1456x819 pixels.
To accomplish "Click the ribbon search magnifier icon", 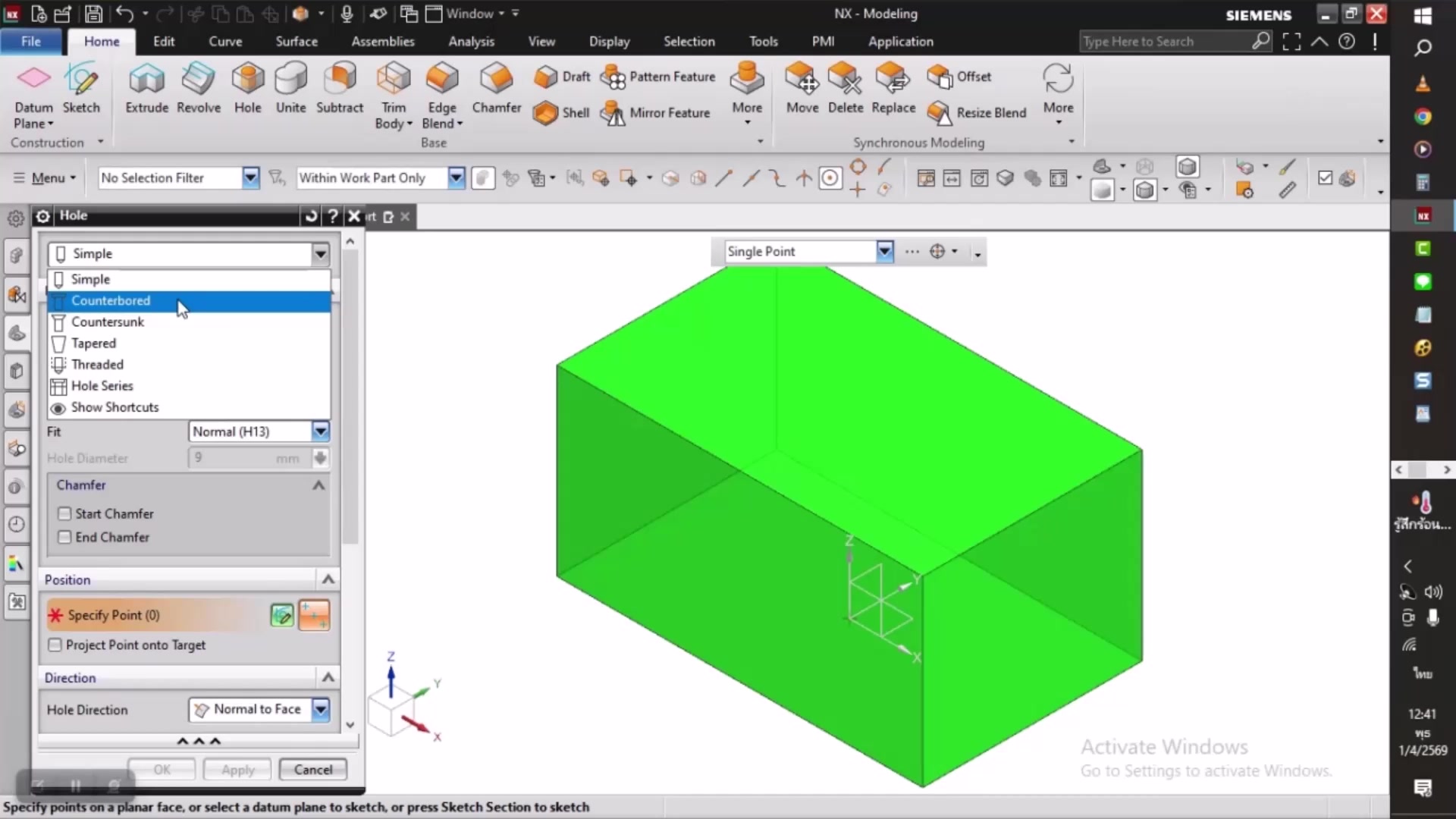I will [1260, 41].
